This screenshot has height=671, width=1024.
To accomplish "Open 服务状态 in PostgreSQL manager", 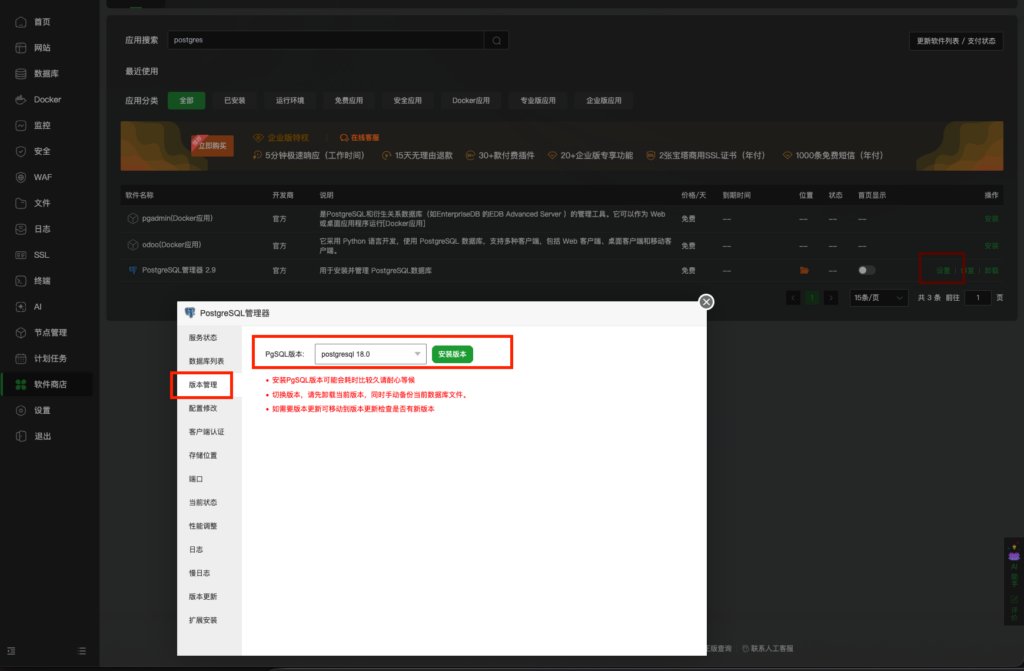I will coord(203,338).
